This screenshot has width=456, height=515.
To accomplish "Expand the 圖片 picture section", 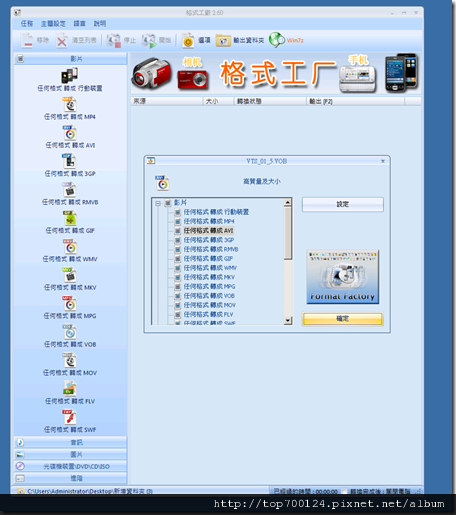I will tap(70, 454).
